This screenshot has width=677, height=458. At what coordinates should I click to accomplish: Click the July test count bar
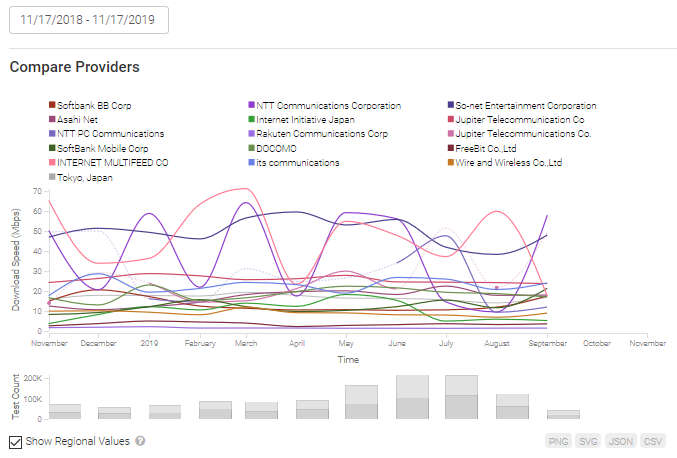click(x=462, y=397)
